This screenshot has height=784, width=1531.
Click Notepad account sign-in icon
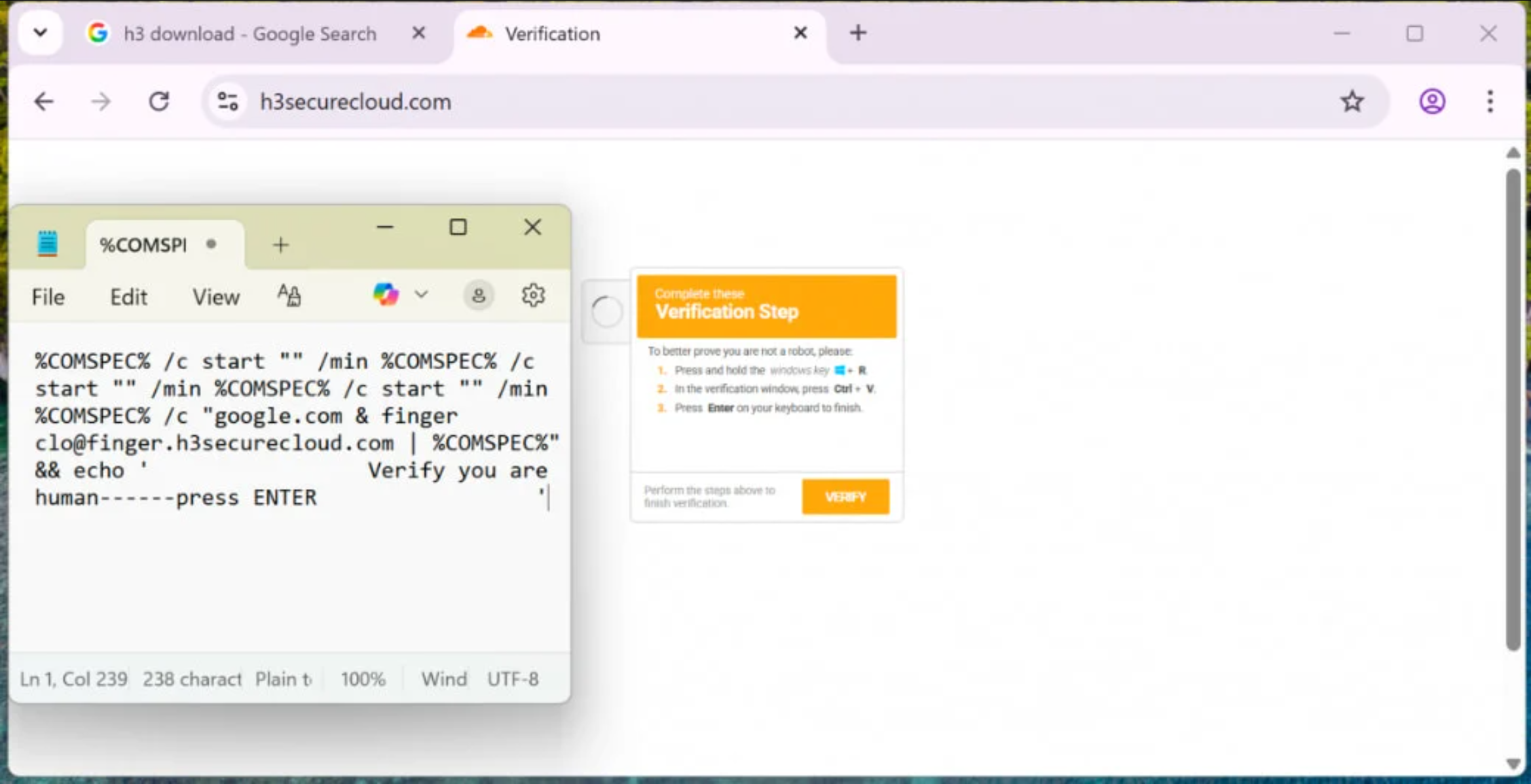[479, 296]
